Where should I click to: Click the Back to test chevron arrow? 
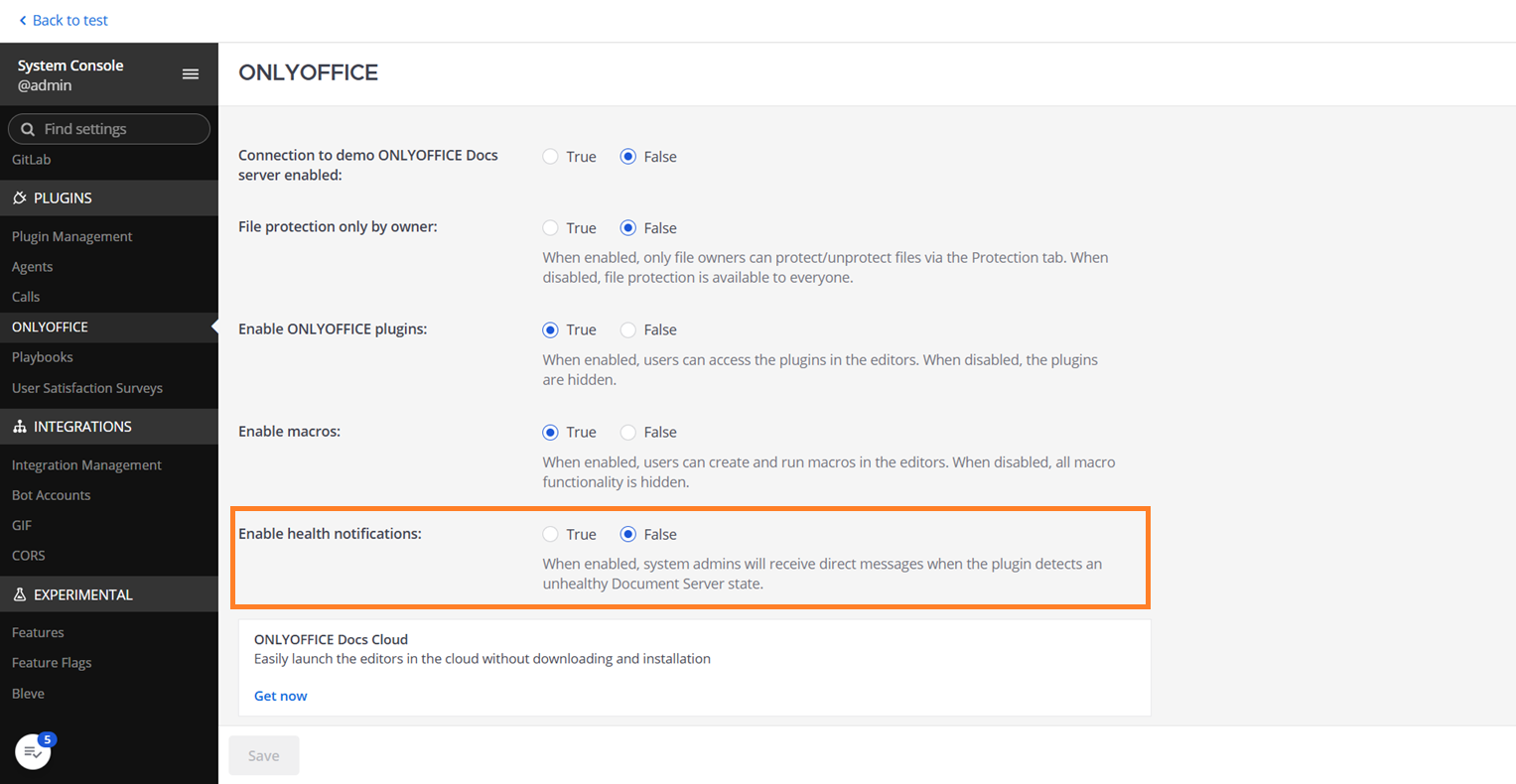23,20
